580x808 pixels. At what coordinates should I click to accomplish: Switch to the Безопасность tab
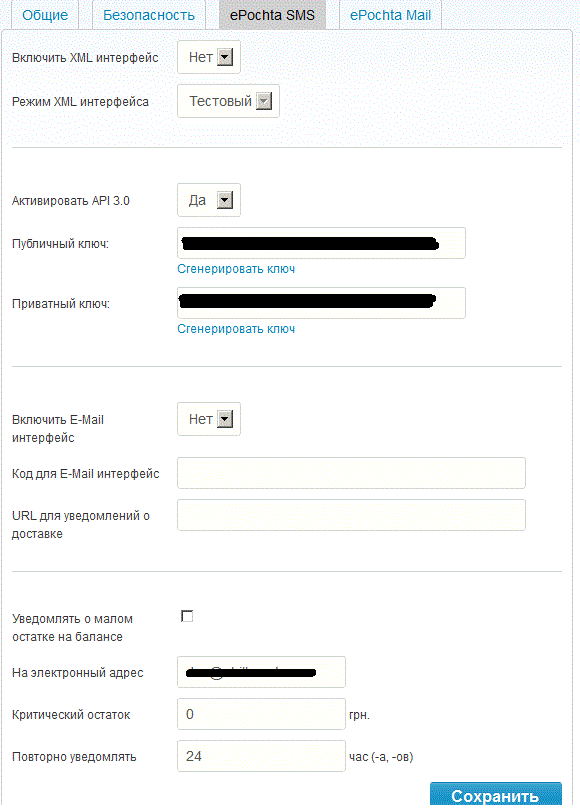pyautogui.click(x=148, y=15)
